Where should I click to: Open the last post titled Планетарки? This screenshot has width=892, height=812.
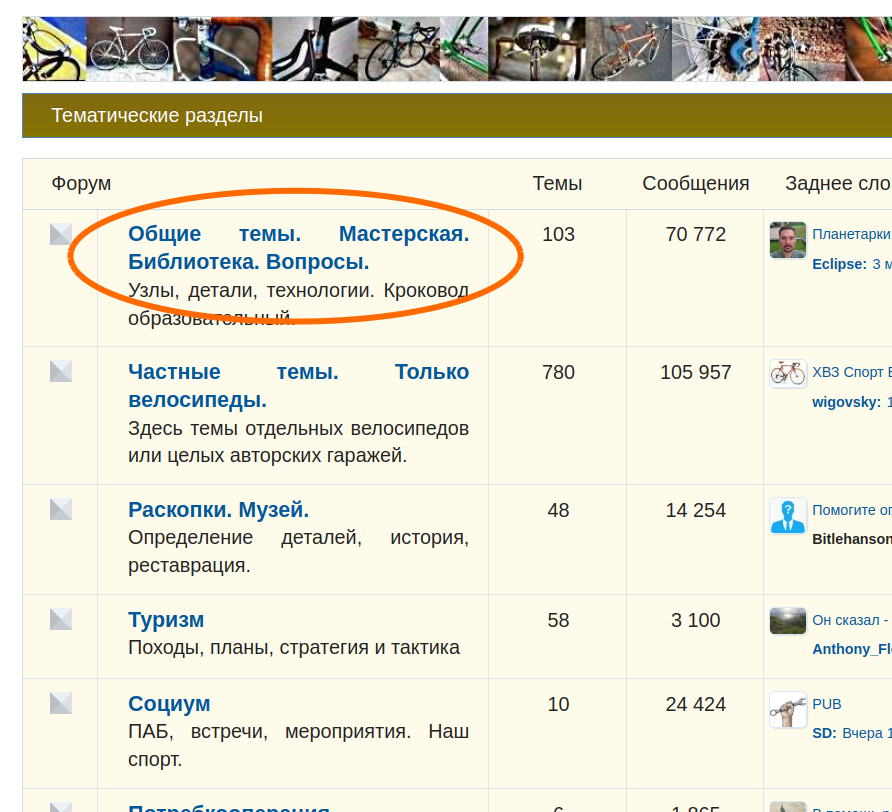[x=851, y=235]
